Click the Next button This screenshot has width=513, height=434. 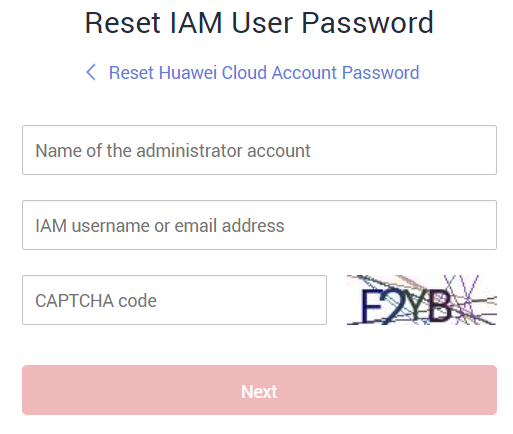point(259,390)
